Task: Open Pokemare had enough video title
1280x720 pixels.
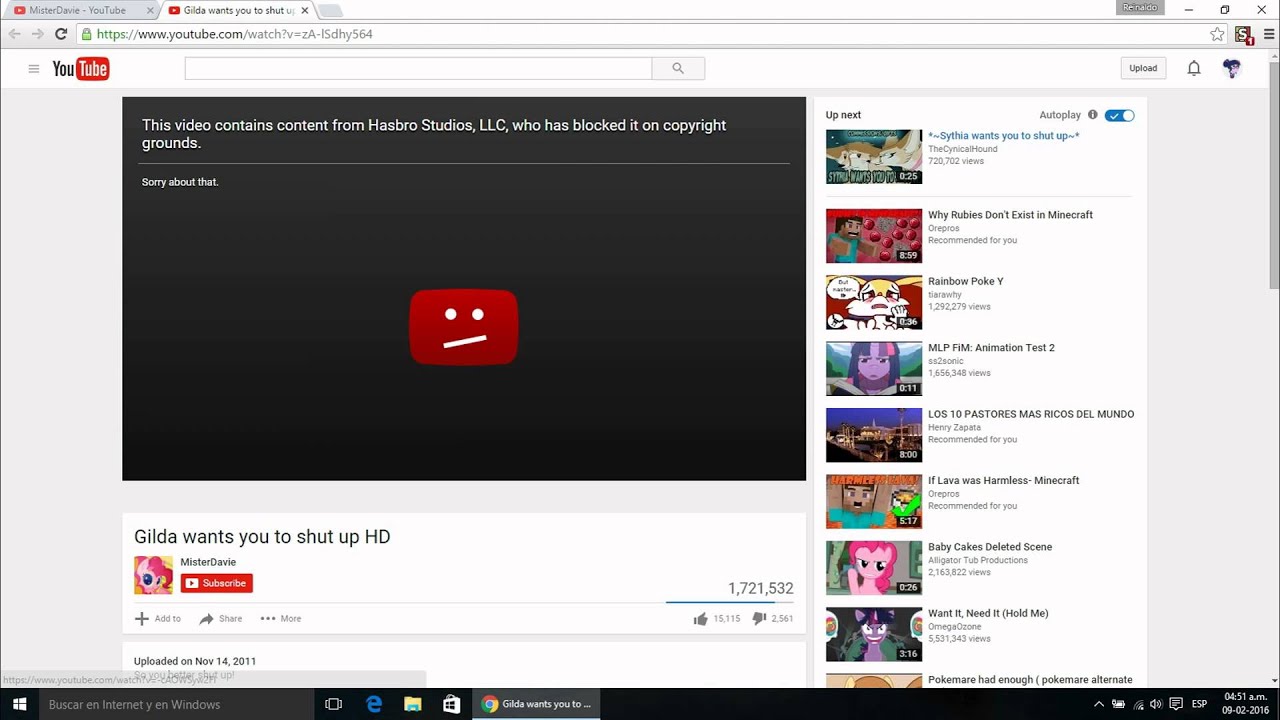Action: pyautogui.click(x=1030, y=680)
